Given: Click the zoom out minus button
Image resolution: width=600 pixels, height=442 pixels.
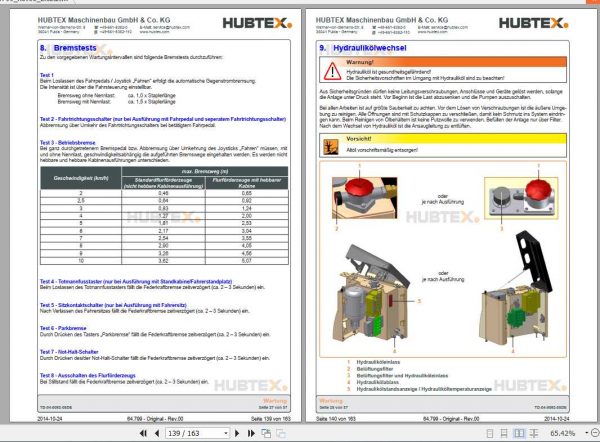Looking at the screenshot, I should click(x=595, y=433).
